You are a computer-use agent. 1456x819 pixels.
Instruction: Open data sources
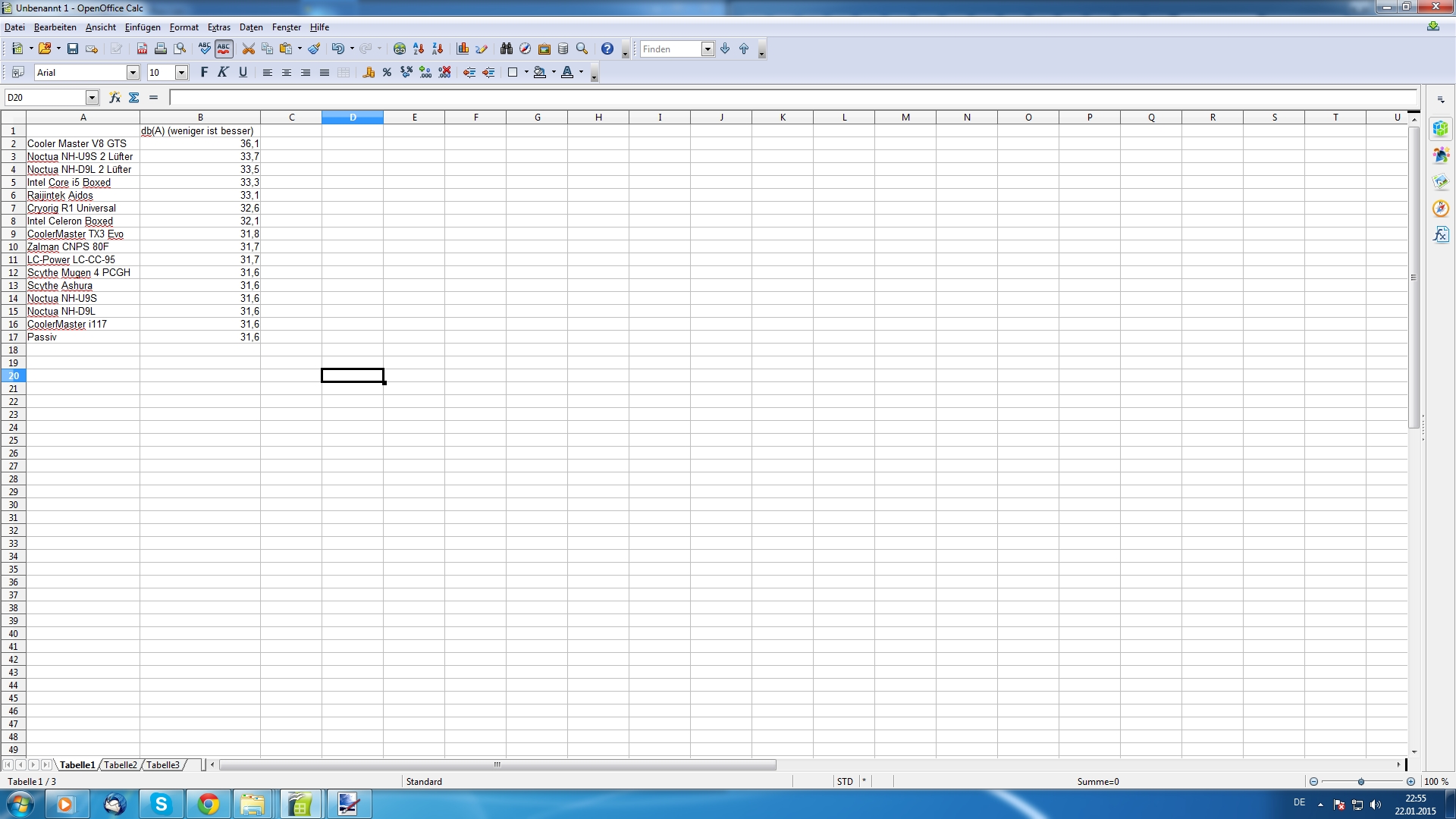point(563,49)
